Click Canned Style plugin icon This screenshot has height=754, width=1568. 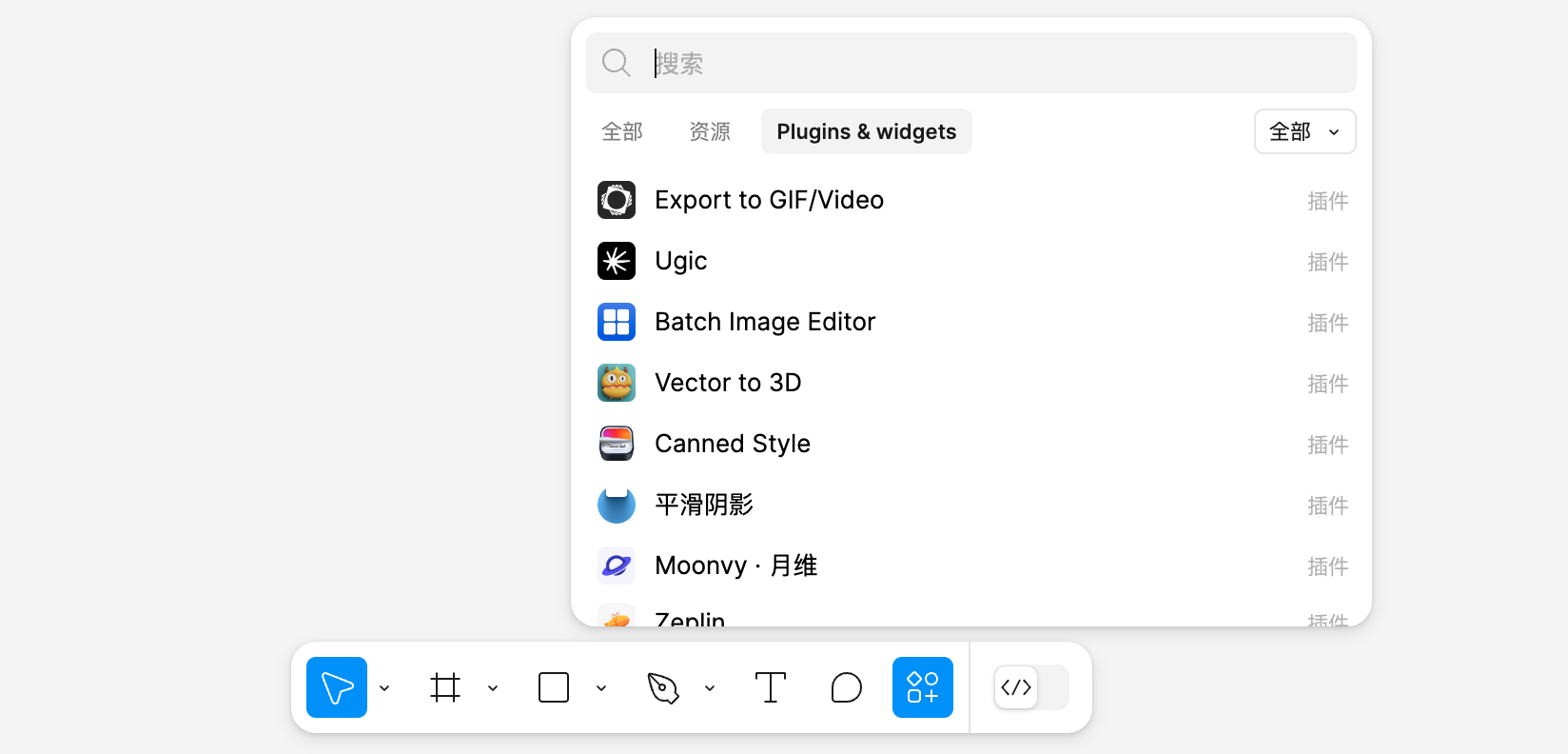point(617,444)
